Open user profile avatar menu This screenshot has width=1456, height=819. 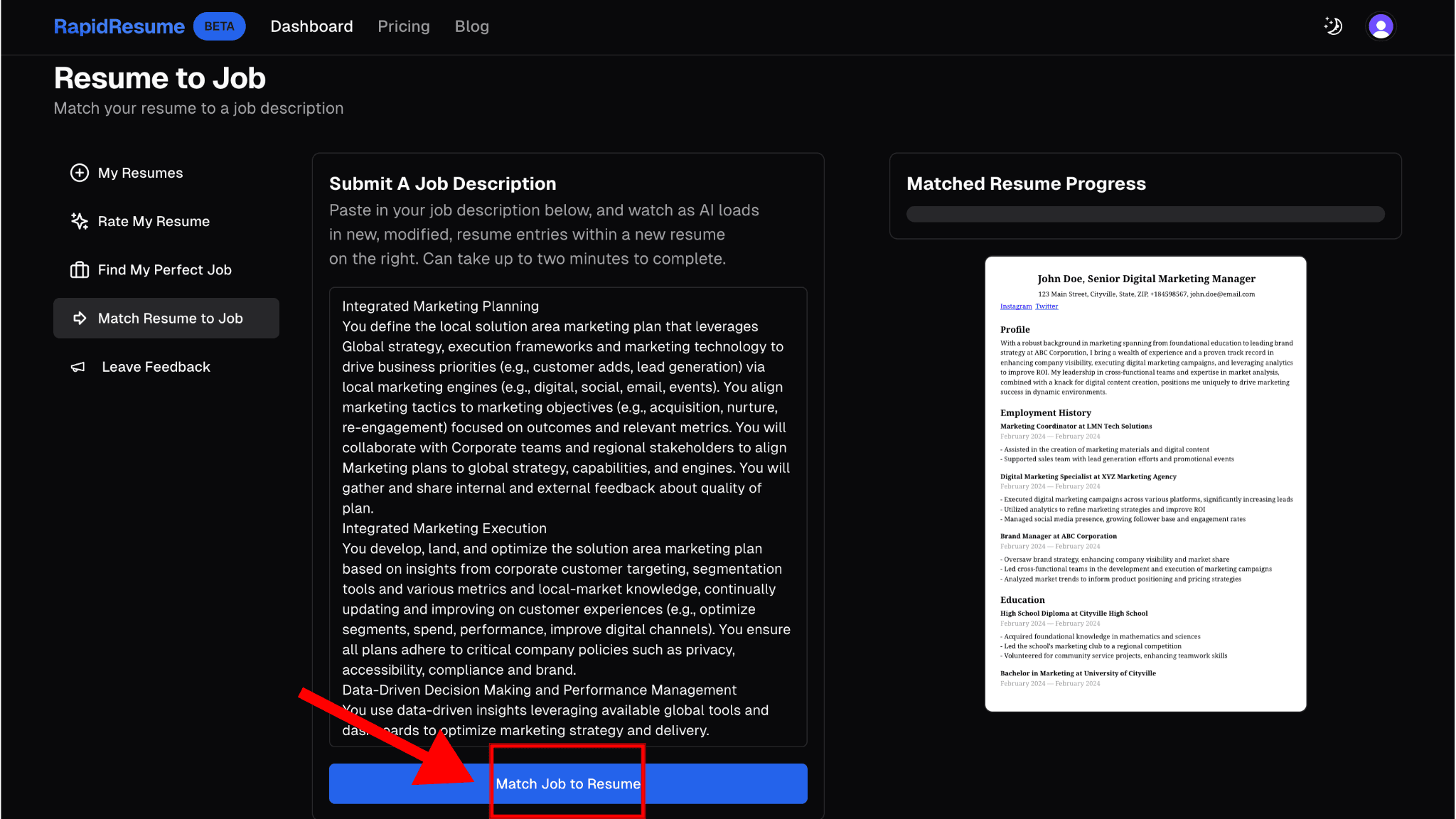coord(1381,27)
